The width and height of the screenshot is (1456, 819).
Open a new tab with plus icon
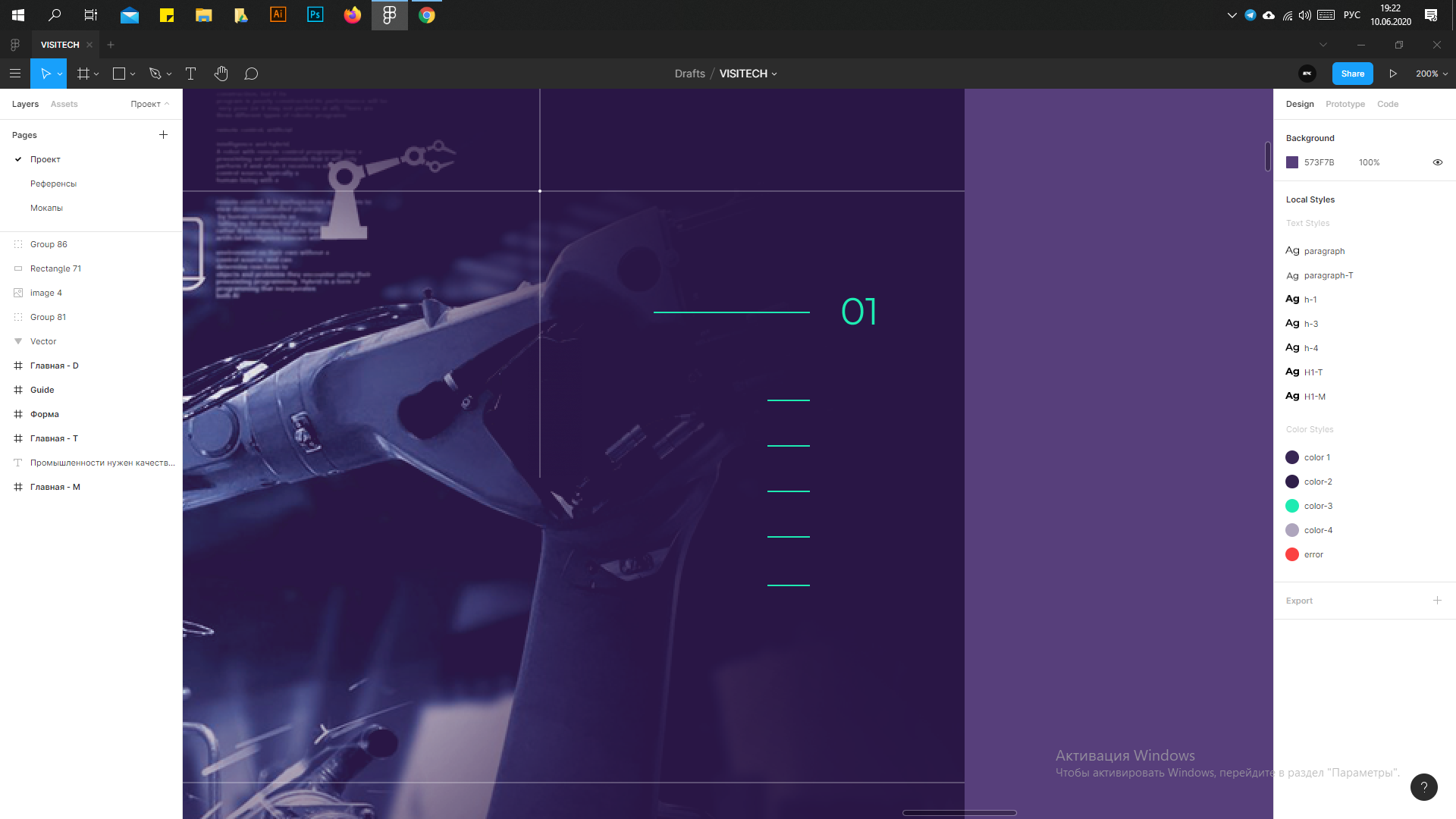coord(111,45)
